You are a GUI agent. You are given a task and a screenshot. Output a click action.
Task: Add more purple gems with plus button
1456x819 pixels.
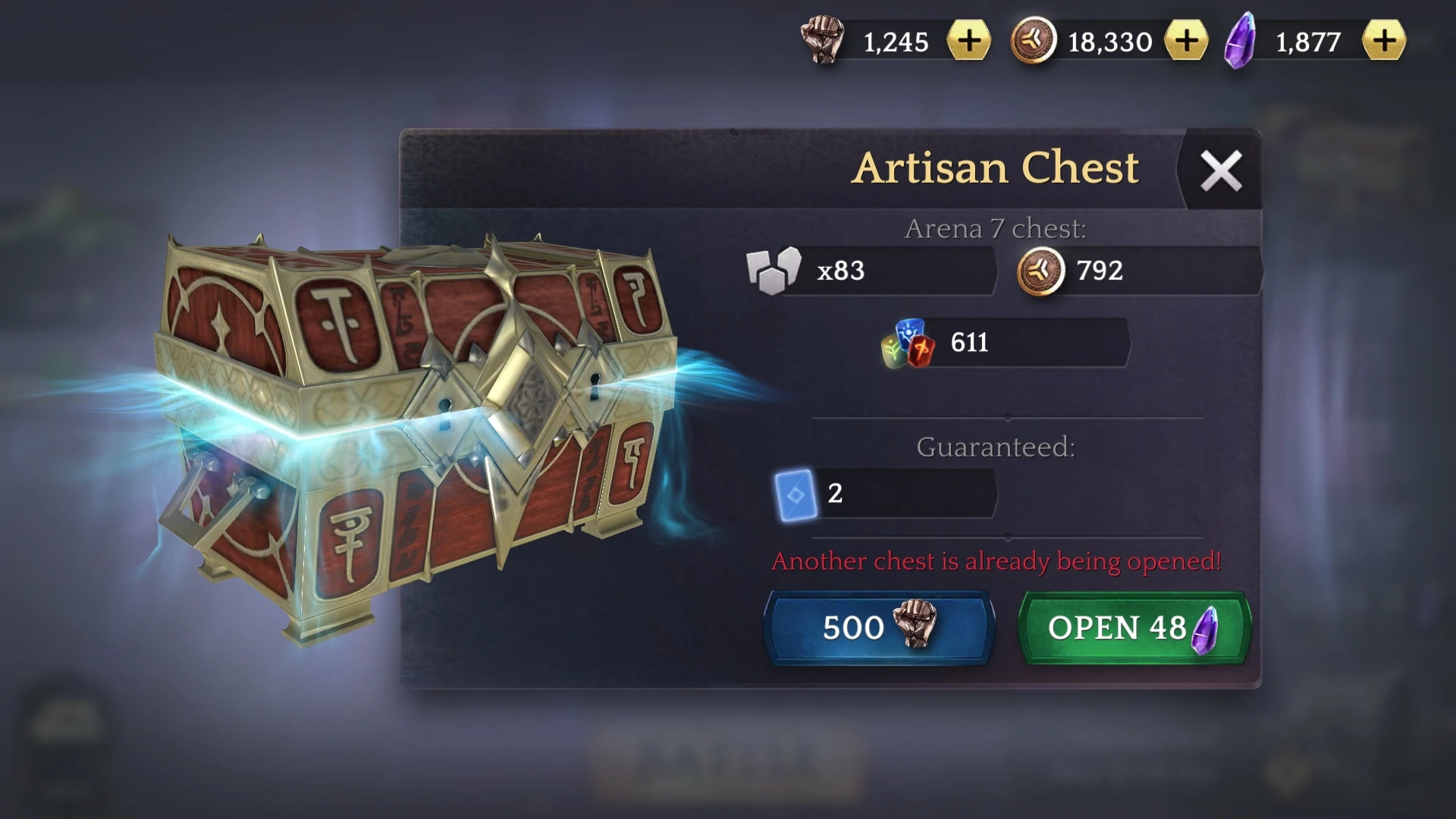coord(1384,40)
